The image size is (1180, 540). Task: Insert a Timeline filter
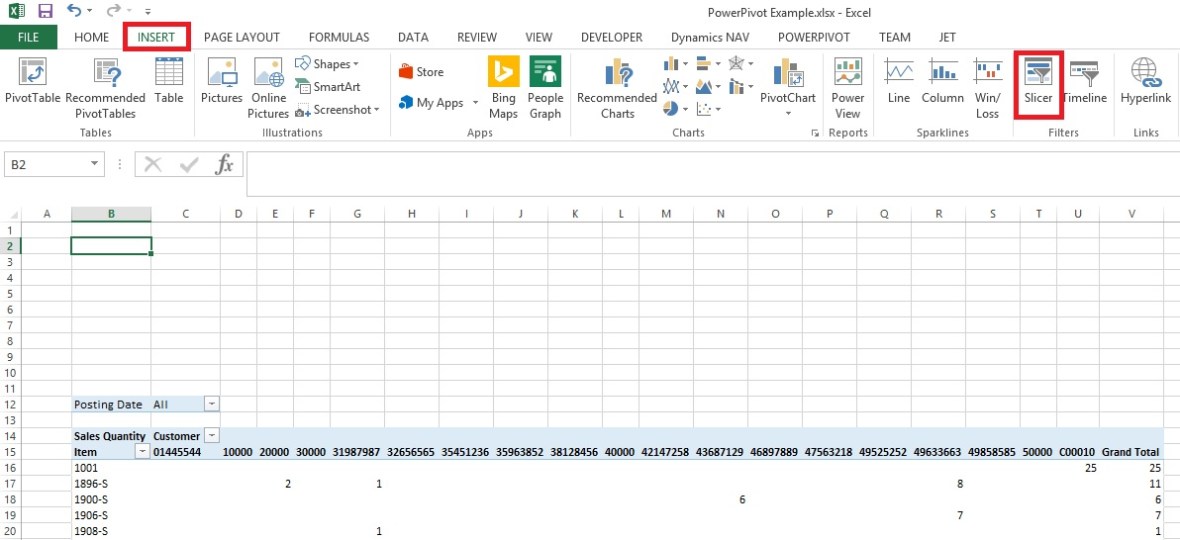pyautogui.click(x=1084, y=81)
